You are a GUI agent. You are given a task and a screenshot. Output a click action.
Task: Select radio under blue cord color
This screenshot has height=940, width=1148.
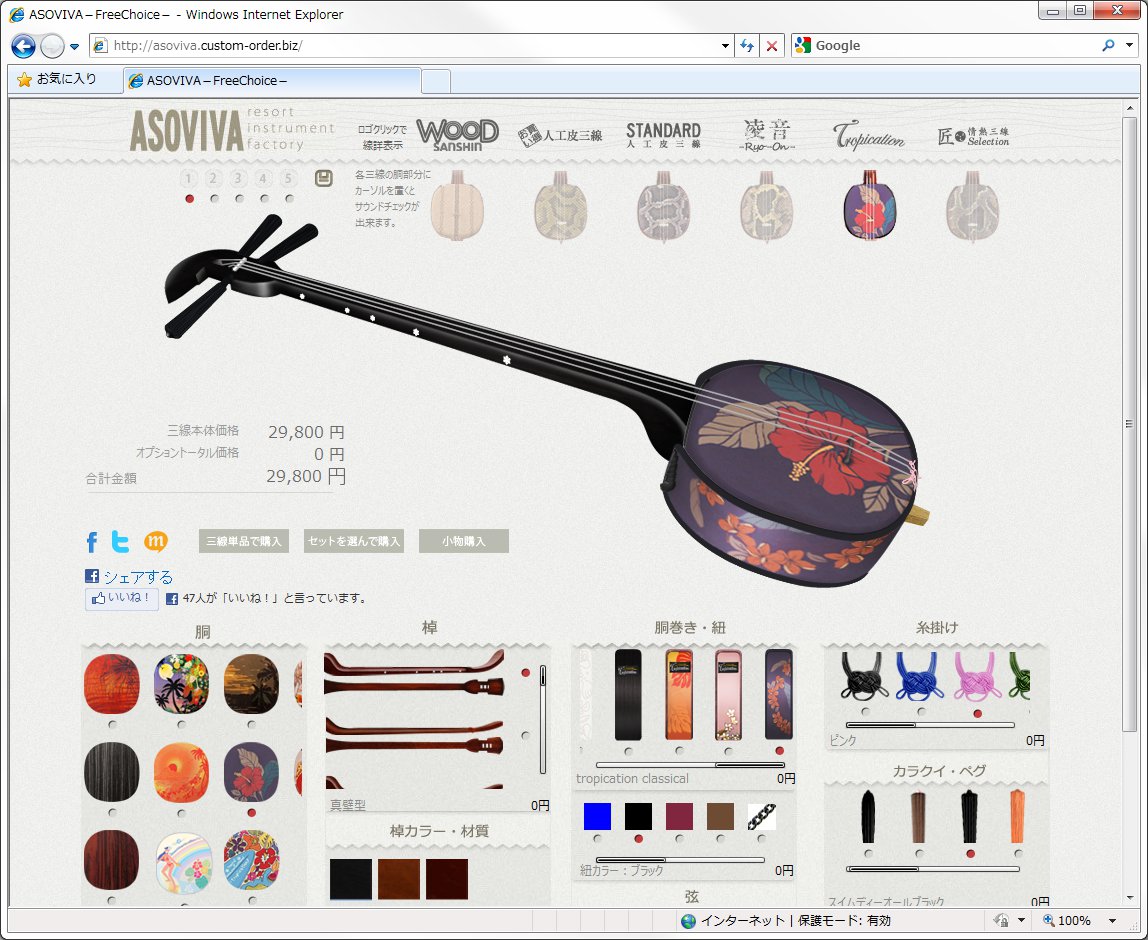(597, 838)
